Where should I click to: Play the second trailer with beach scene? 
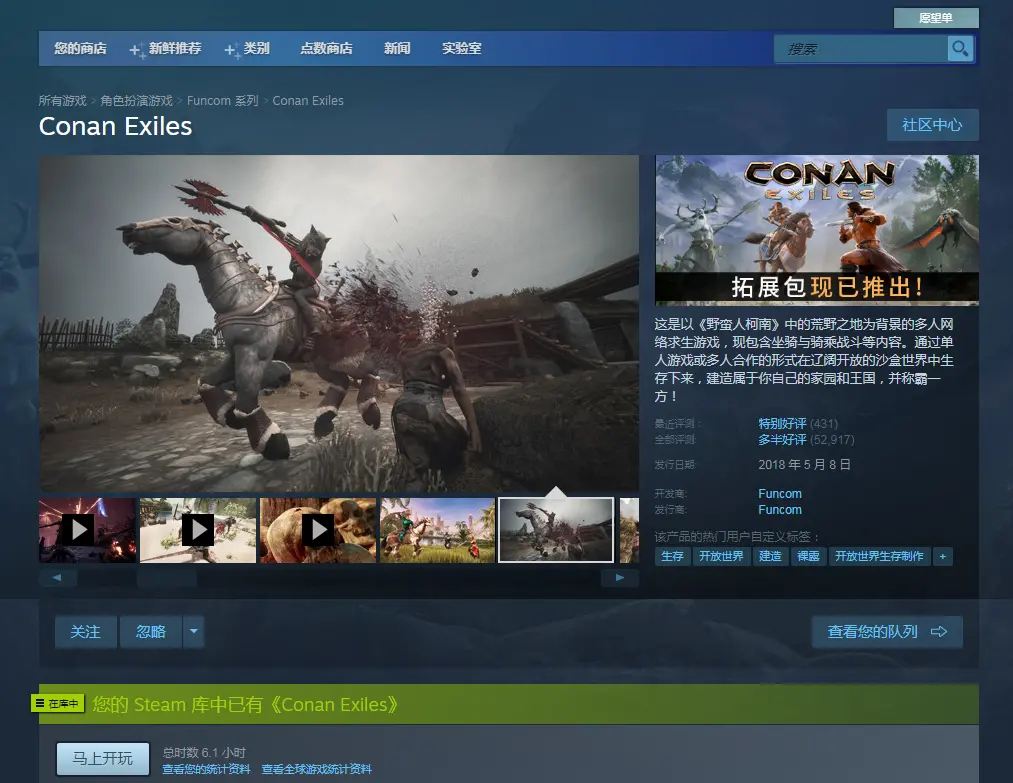tap(198, 530)
